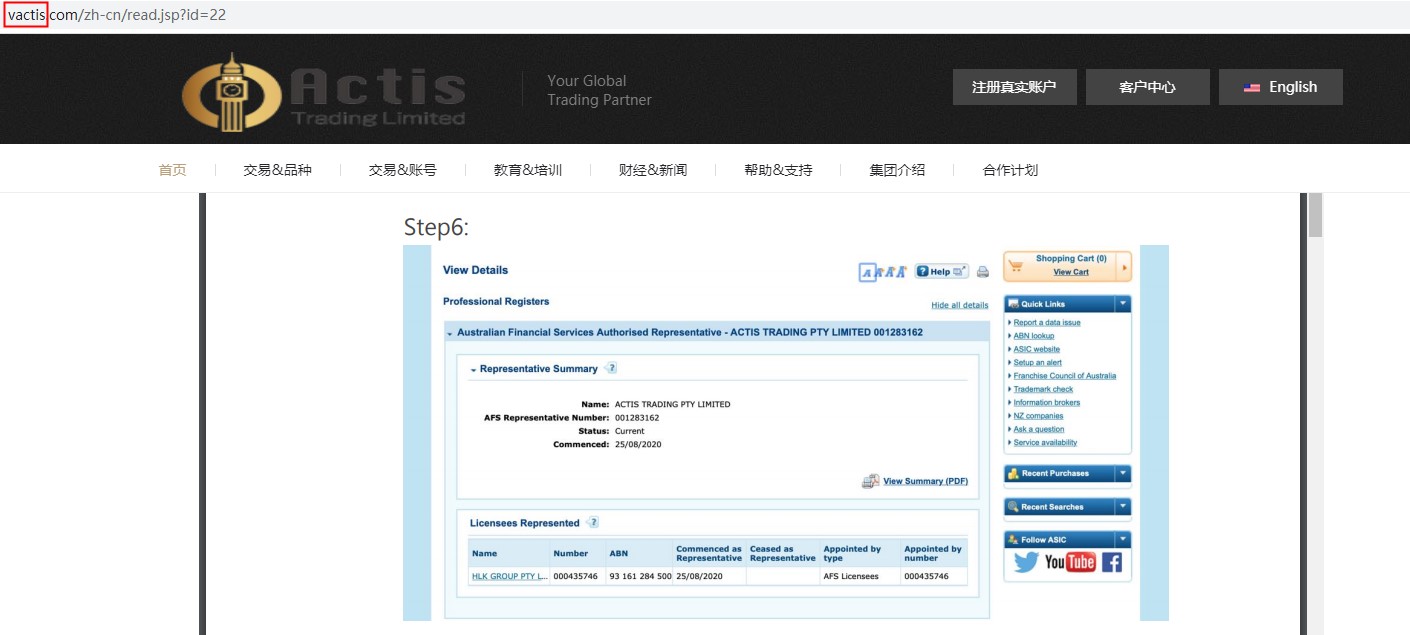
Task: Expand the Shopping Cart arrow
Action: point(1126,267)
